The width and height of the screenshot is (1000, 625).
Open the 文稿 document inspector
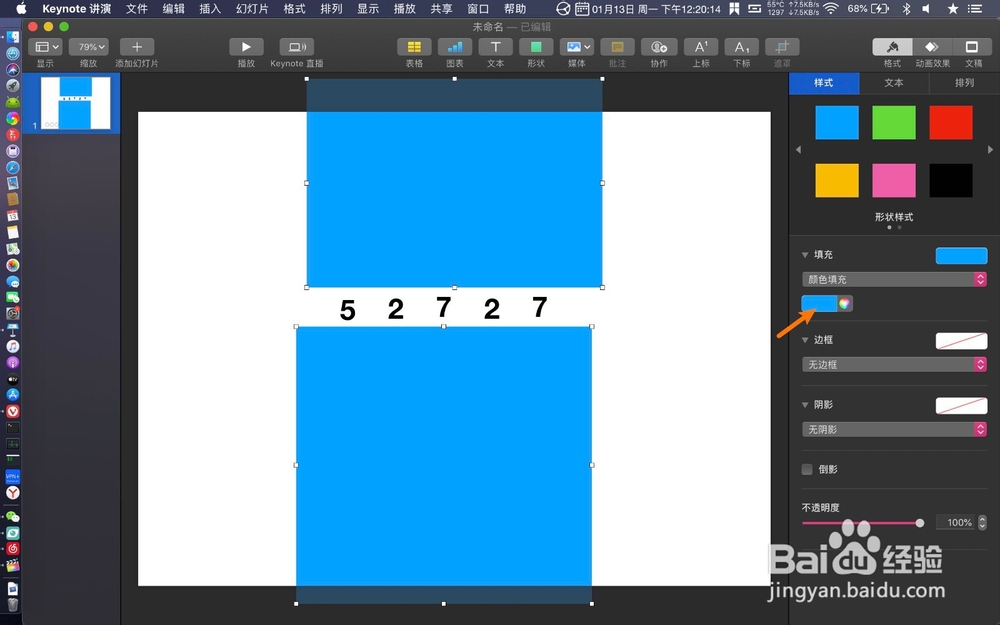point(973,47)
